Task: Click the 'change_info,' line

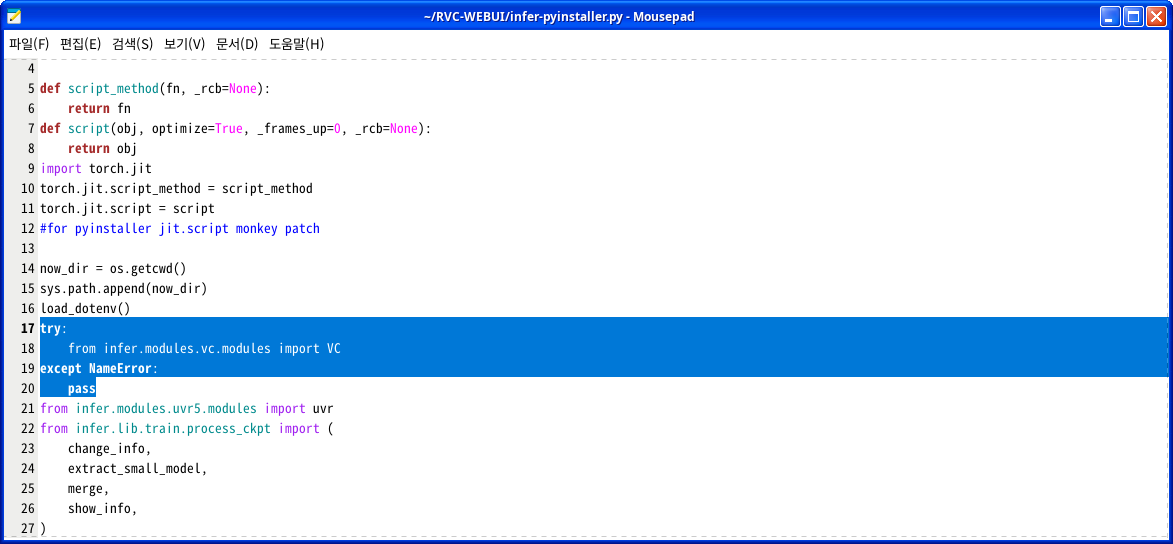Action: pyautogui.click(x=110, y=449)
